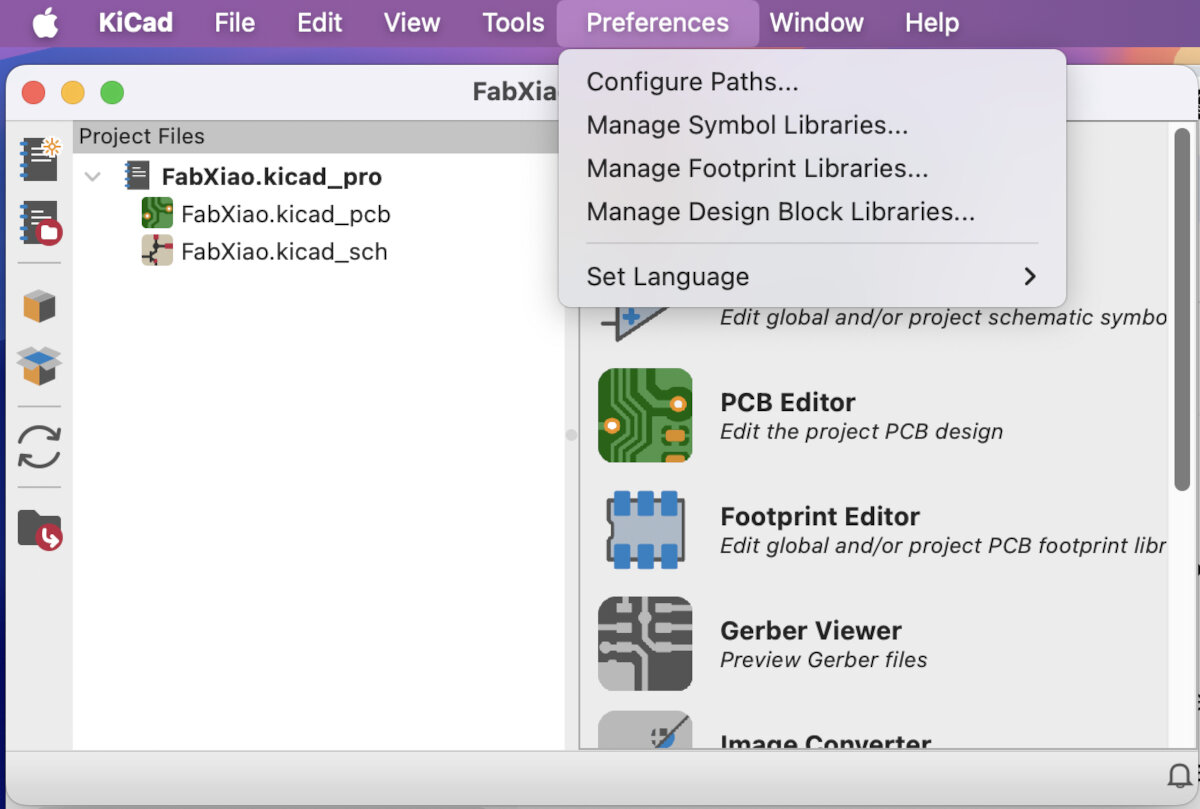Click the launcher panel vertical scrollbar
This screenshot has width=1200, height=809.
coord(1182,310)
